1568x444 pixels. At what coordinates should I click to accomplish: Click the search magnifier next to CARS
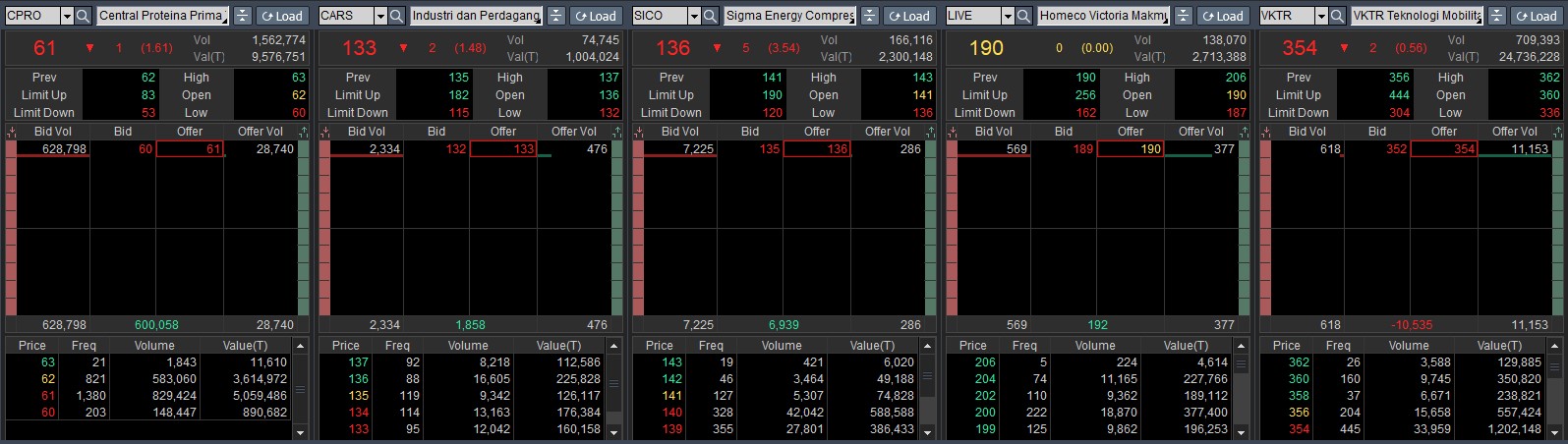(397, 16)
